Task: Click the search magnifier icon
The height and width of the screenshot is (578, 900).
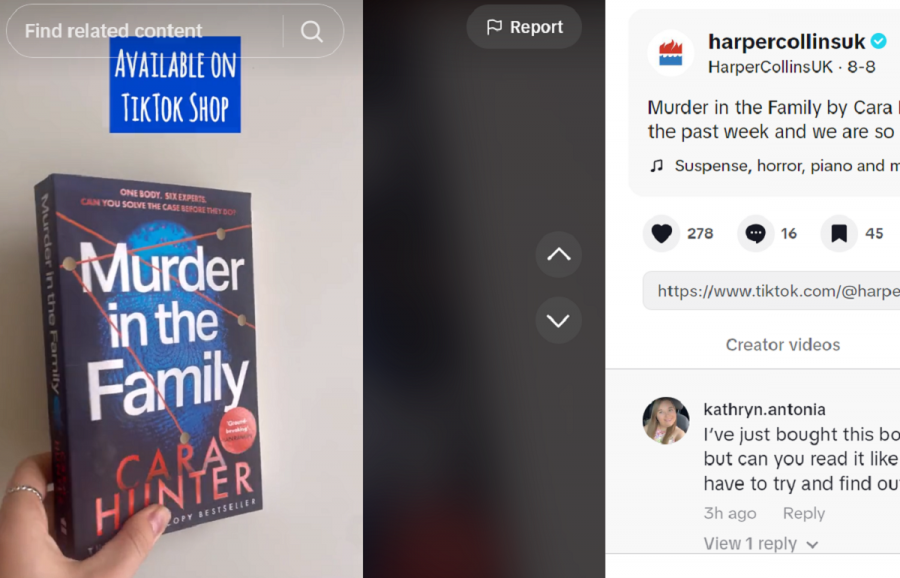Action: pyautogui.click(x=312, y=31)
